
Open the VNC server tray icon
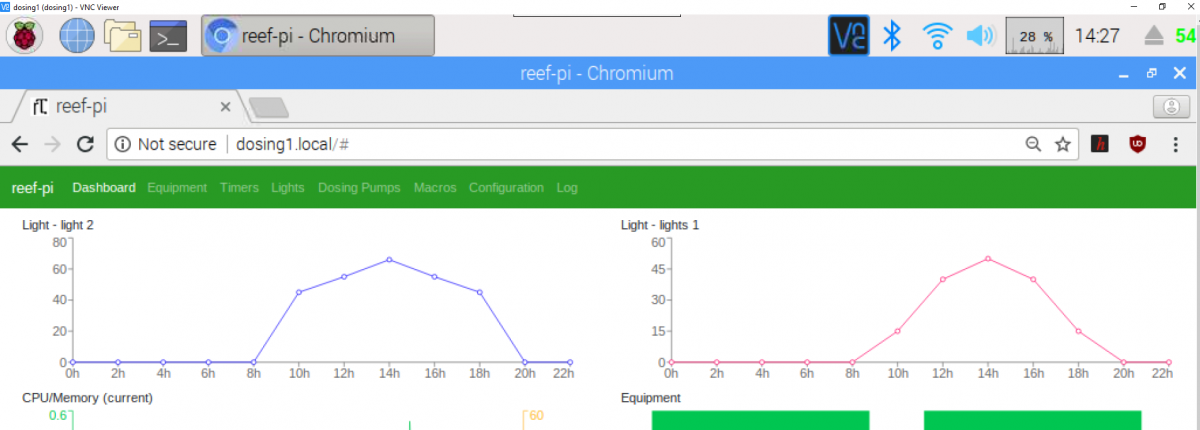848,36
